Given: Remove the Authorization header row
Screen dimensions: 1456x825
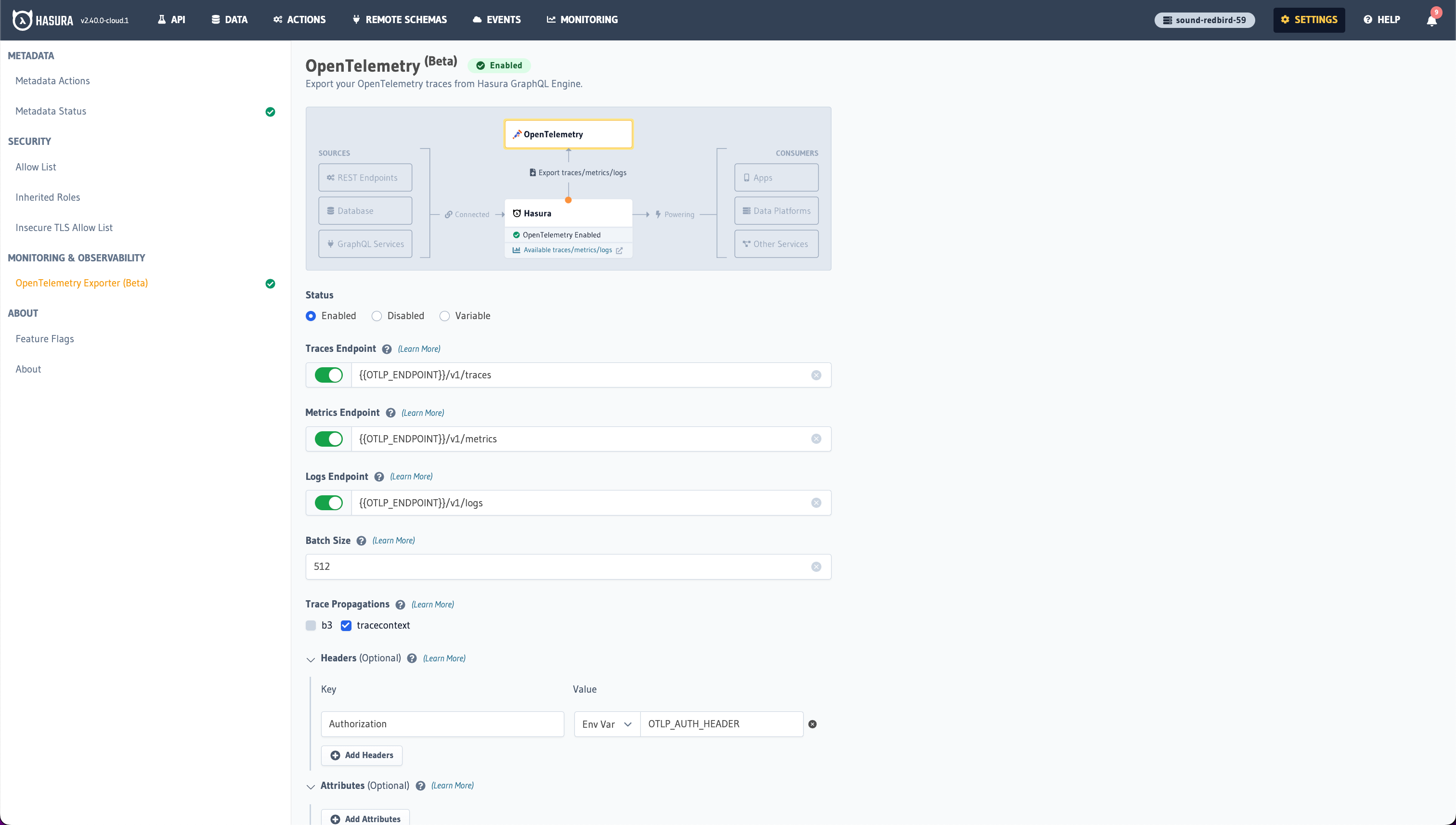Looking at the screenshot, I should (812, 724).
